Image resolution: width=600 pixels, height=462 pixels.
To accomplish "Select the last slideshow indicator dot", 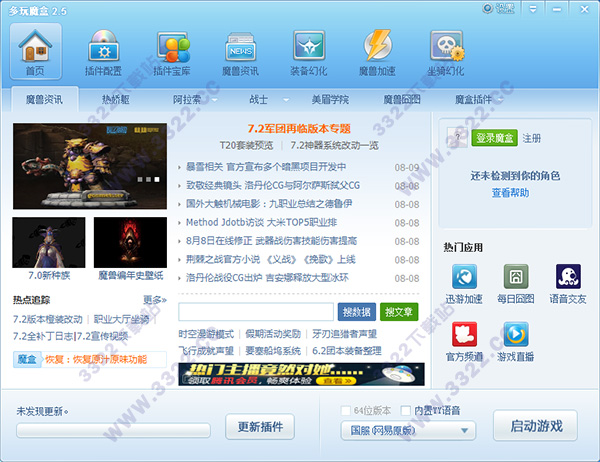I will [157, 179].
